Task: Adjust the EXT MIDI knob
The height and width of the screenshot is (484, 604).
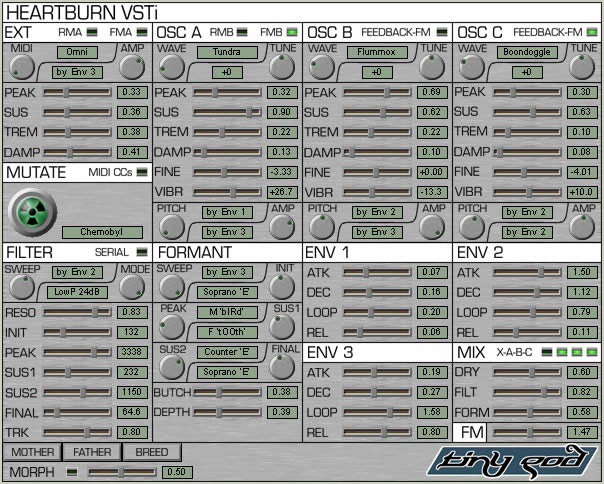Action: [x=22, y=67]
